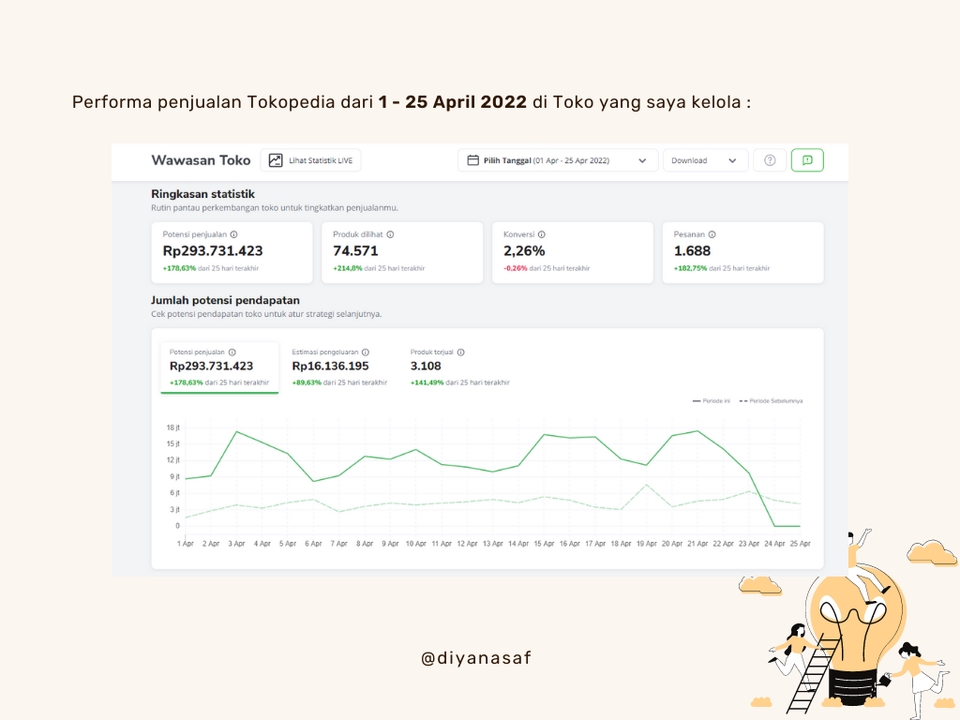This screenshot has width=960, height=720.
Task: Select the Pesanan 1.688 card
Action: tap(743, 252)
